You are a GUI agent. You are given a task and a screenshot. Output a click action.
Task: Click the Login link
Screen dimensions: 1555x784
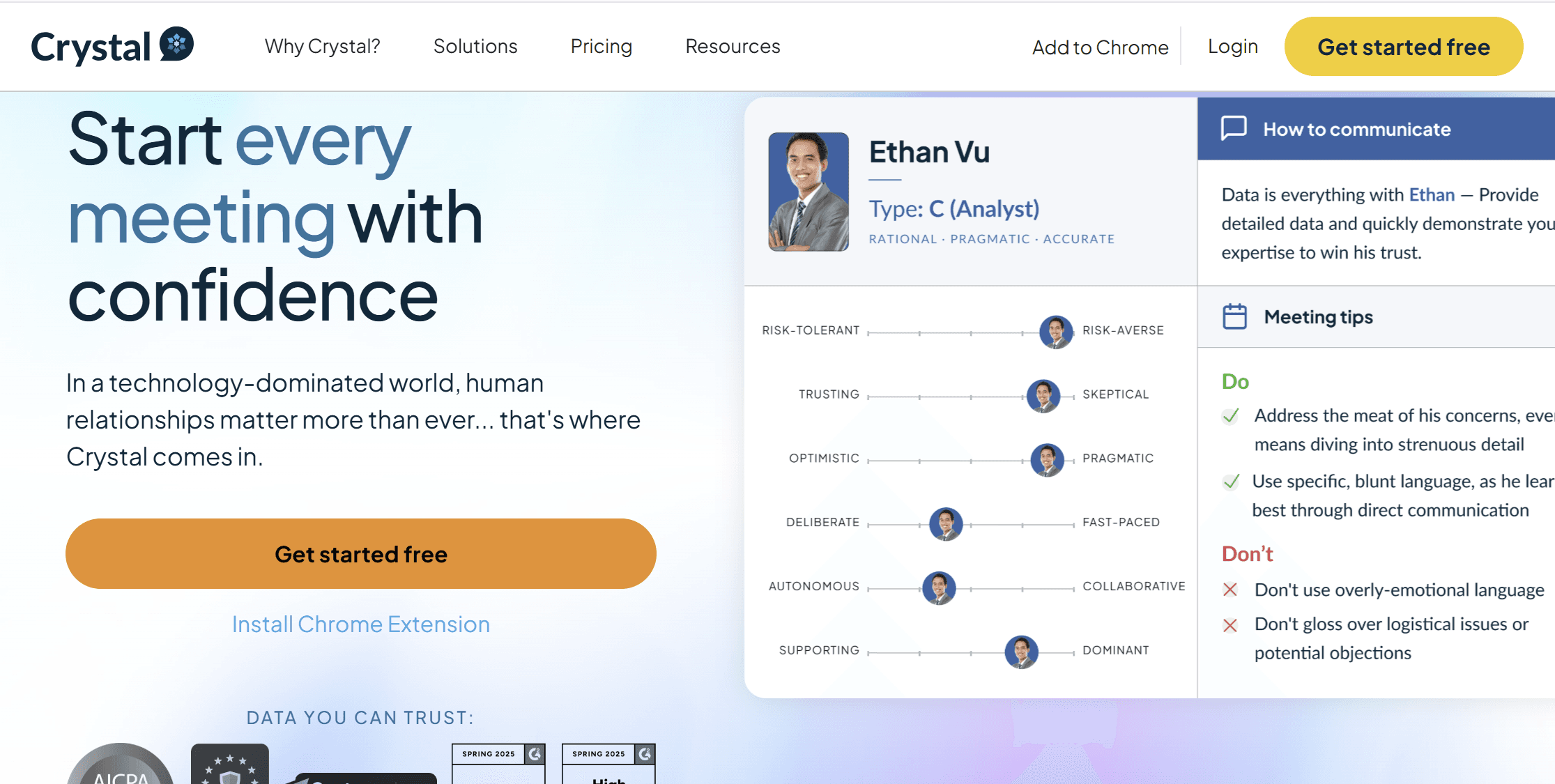[x=1232, y=47]
